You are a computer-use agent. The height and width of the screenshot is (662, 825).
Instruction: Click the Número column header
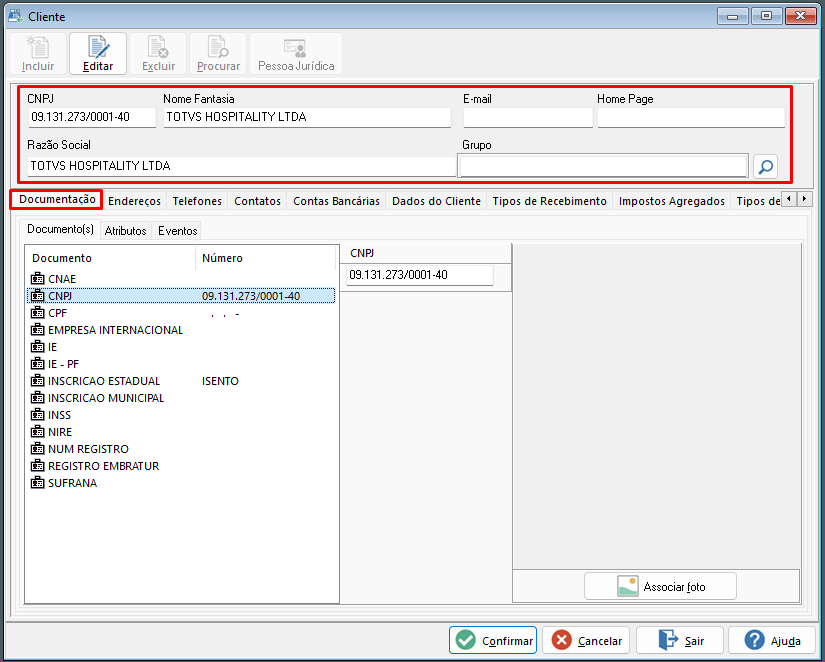pyautogui.click(x=266, y=258)
